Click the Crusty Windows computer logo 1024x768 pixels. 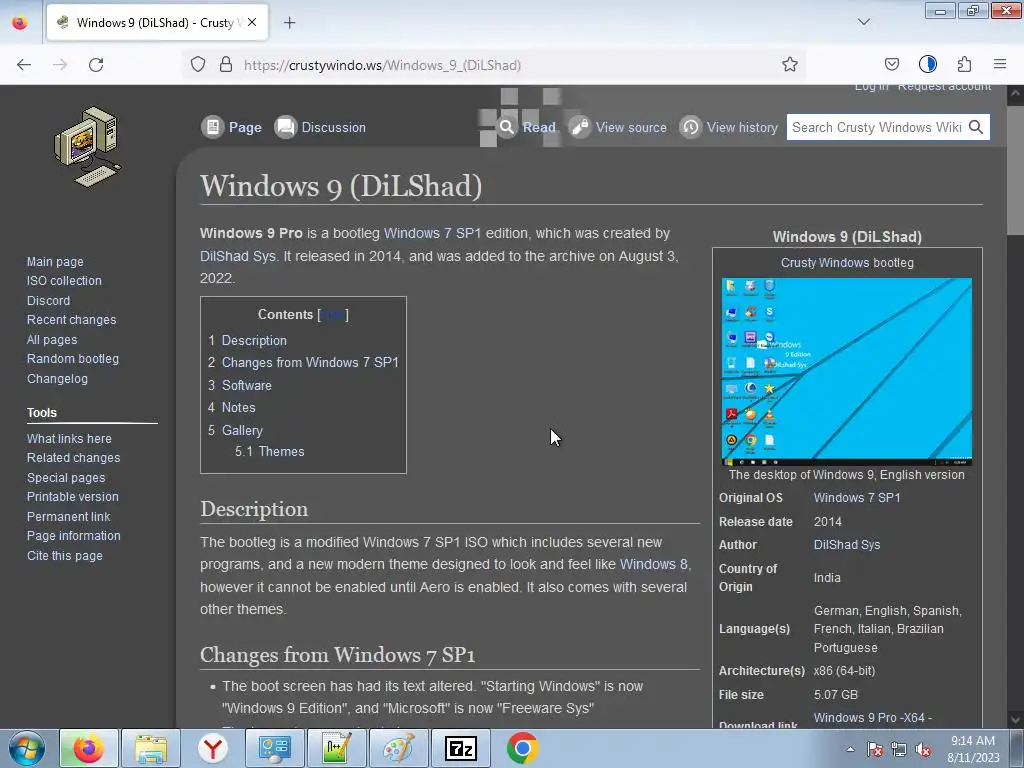[x=88, y=147]
